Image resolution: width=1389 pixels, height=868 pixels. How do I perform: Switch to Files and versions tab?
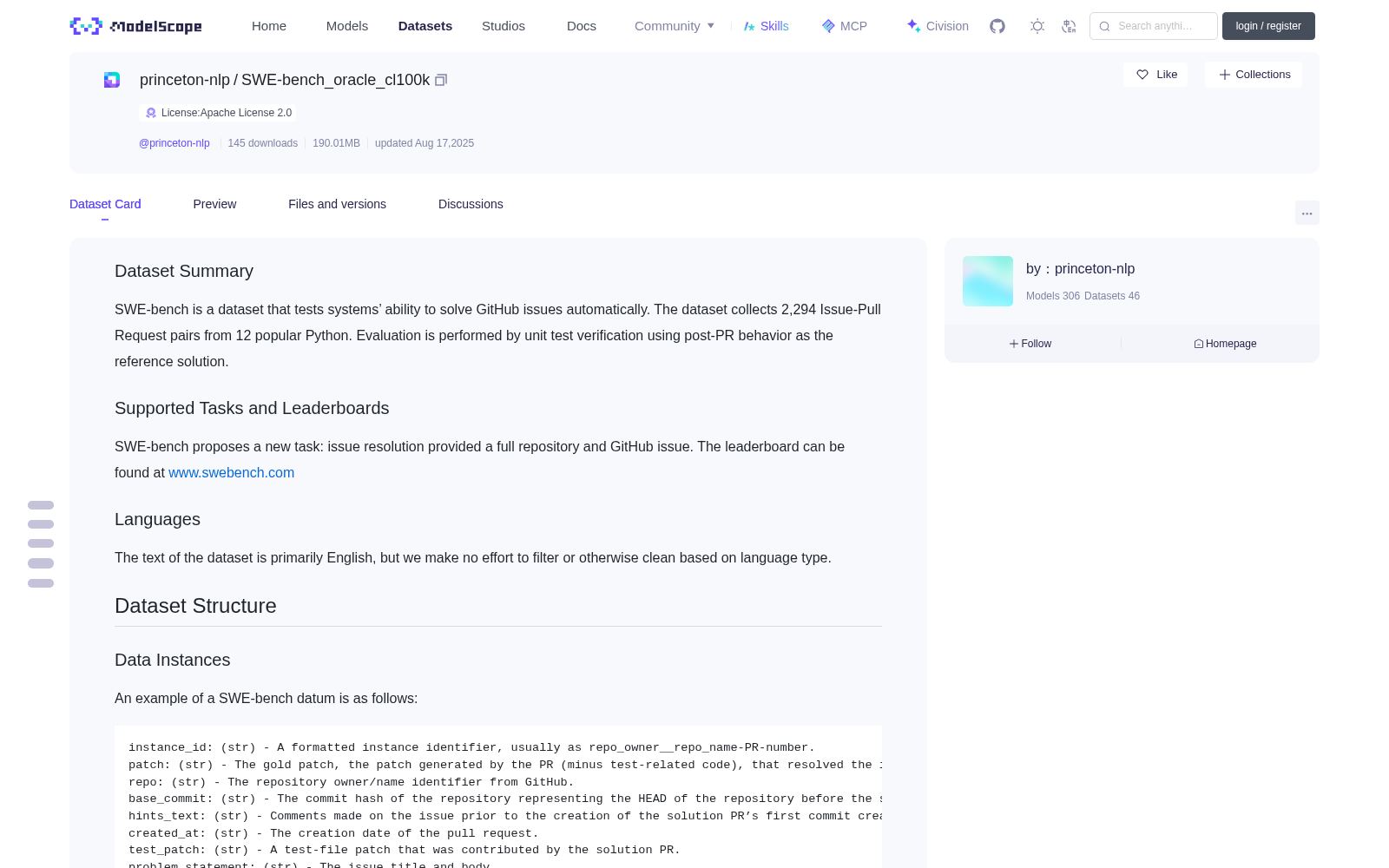(x=337, y=204)
